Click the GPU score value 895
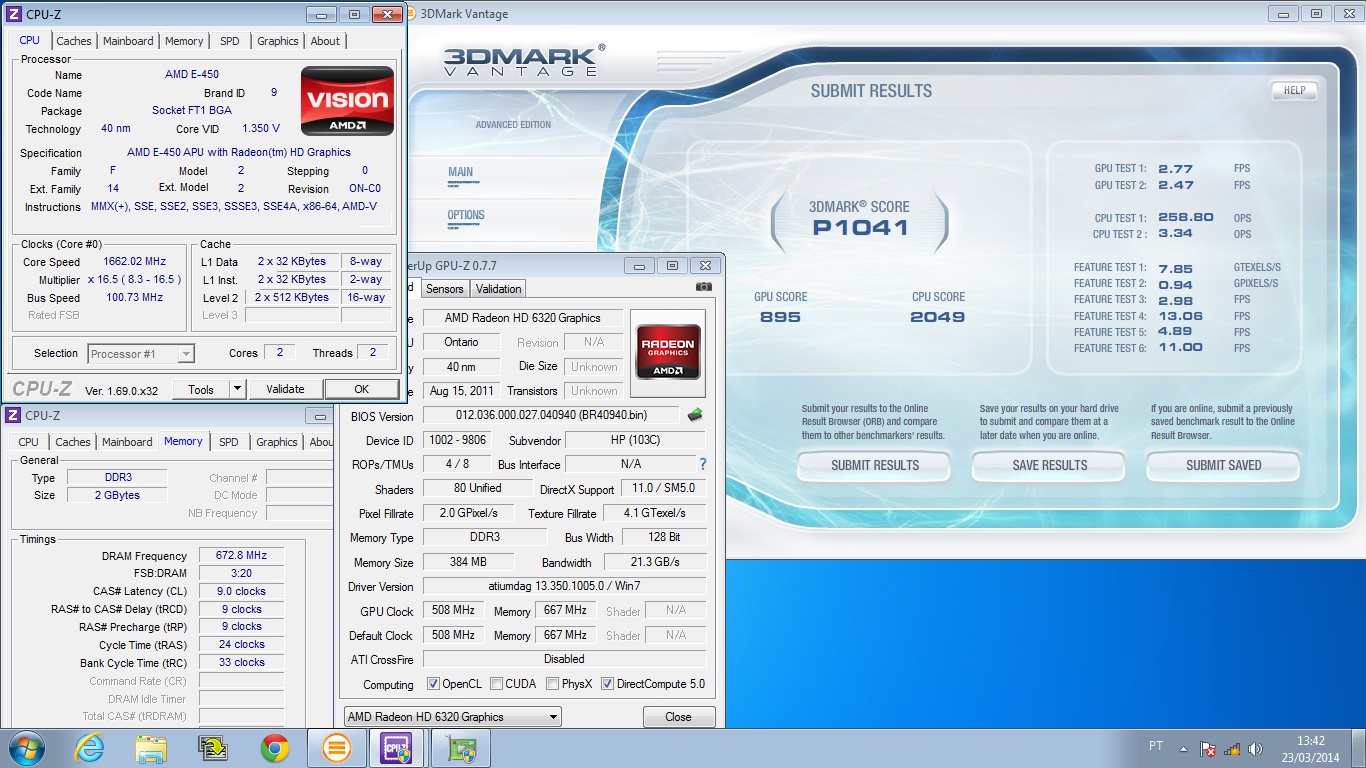Image resolution: width=1366 pixels, height=768 pixels. [780, 317]
